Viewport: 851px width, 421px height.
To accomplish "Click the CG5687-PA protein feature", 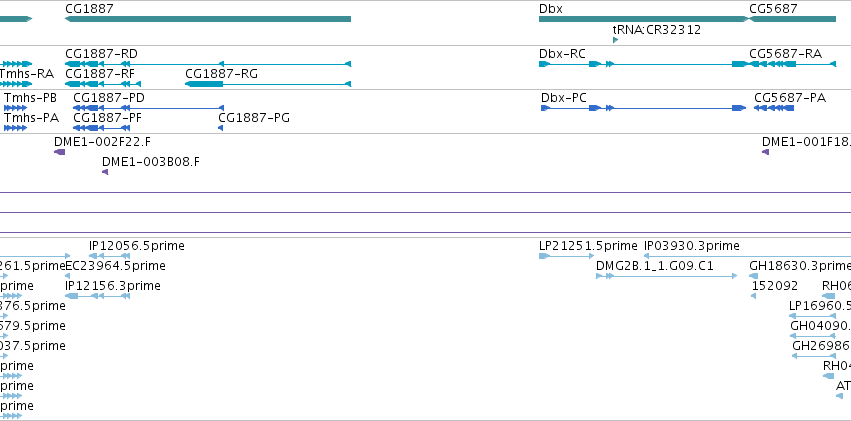I will pos(774,108).
